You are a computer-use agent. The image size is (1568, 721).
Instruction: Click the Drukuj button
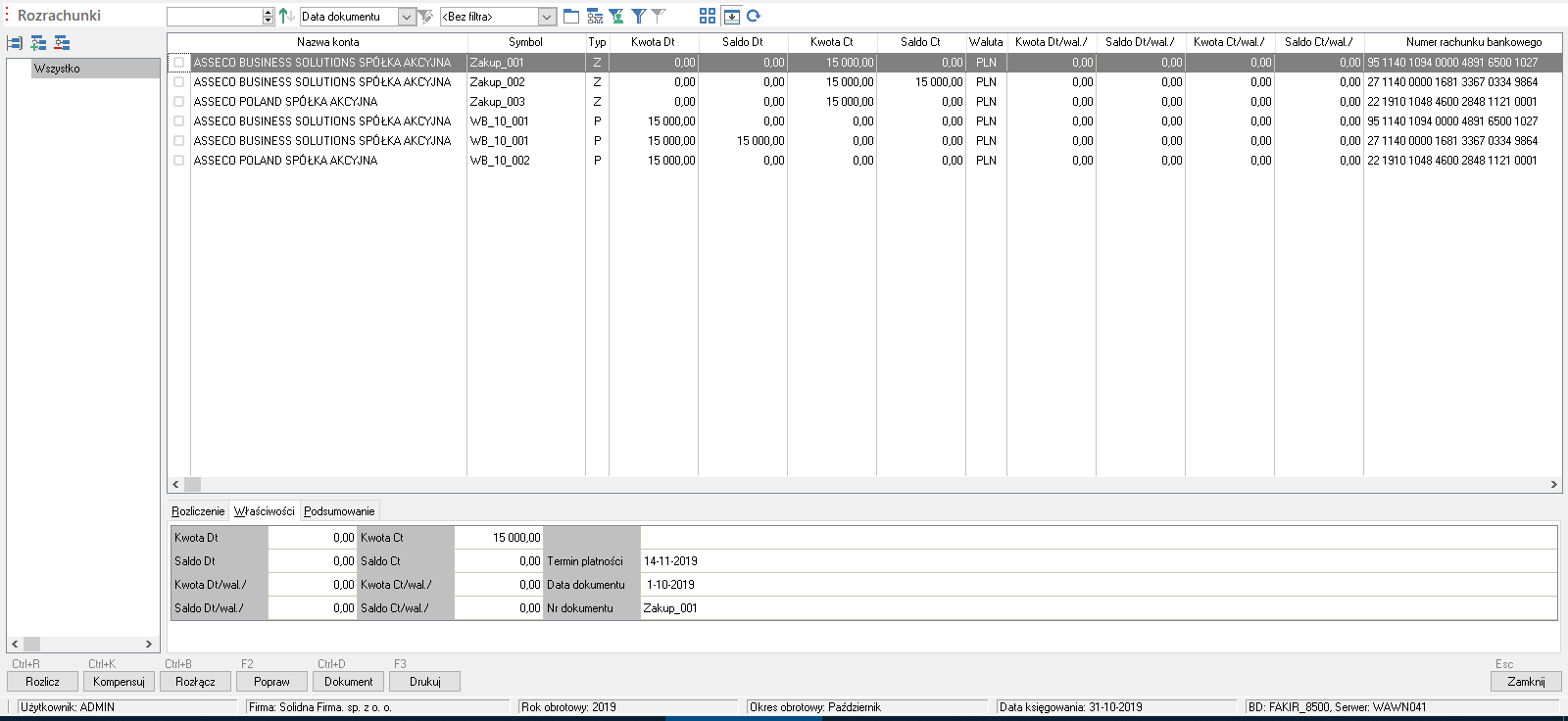424,682
